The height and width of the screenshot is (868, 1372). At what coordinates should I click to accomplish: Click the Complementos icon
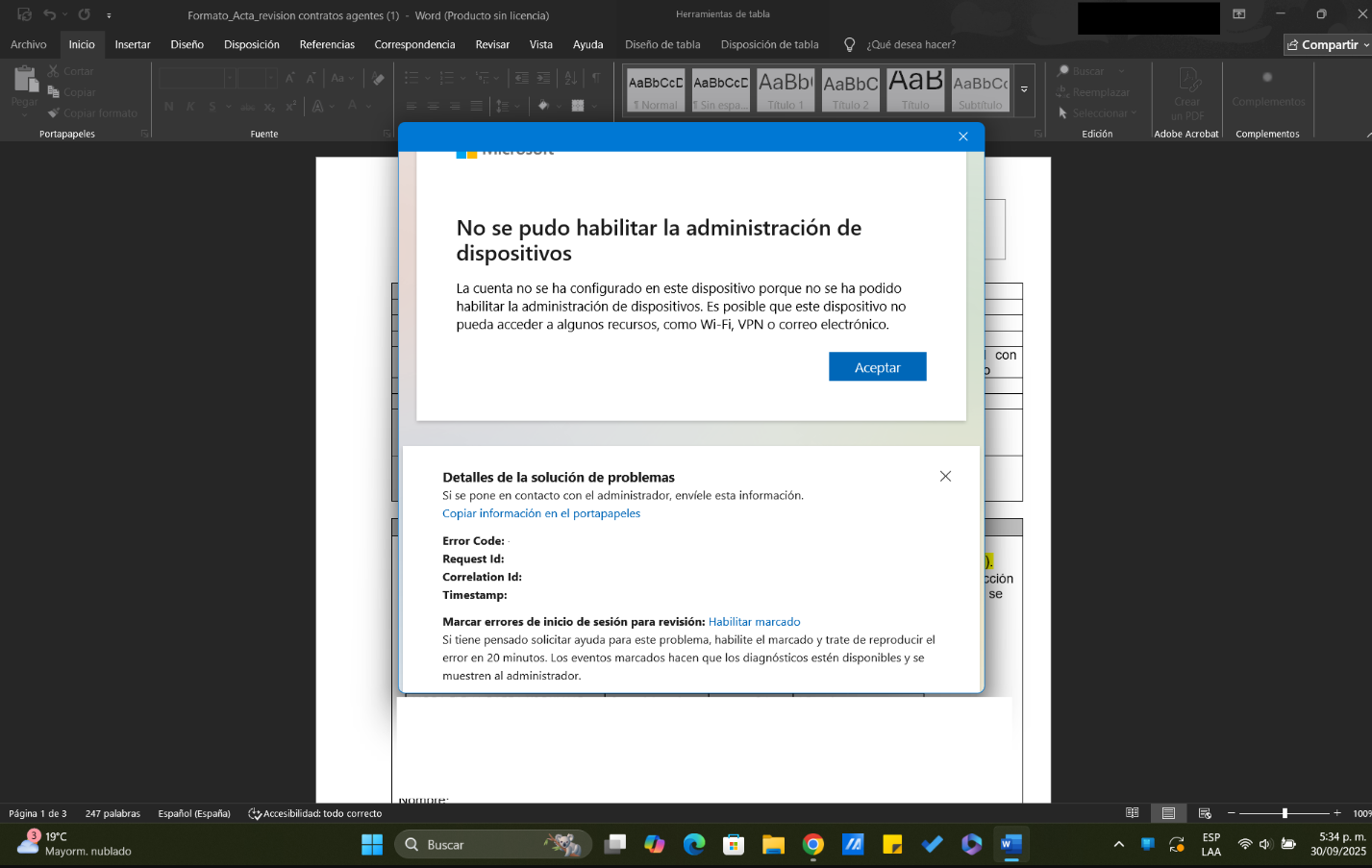tap(1267, 78)
